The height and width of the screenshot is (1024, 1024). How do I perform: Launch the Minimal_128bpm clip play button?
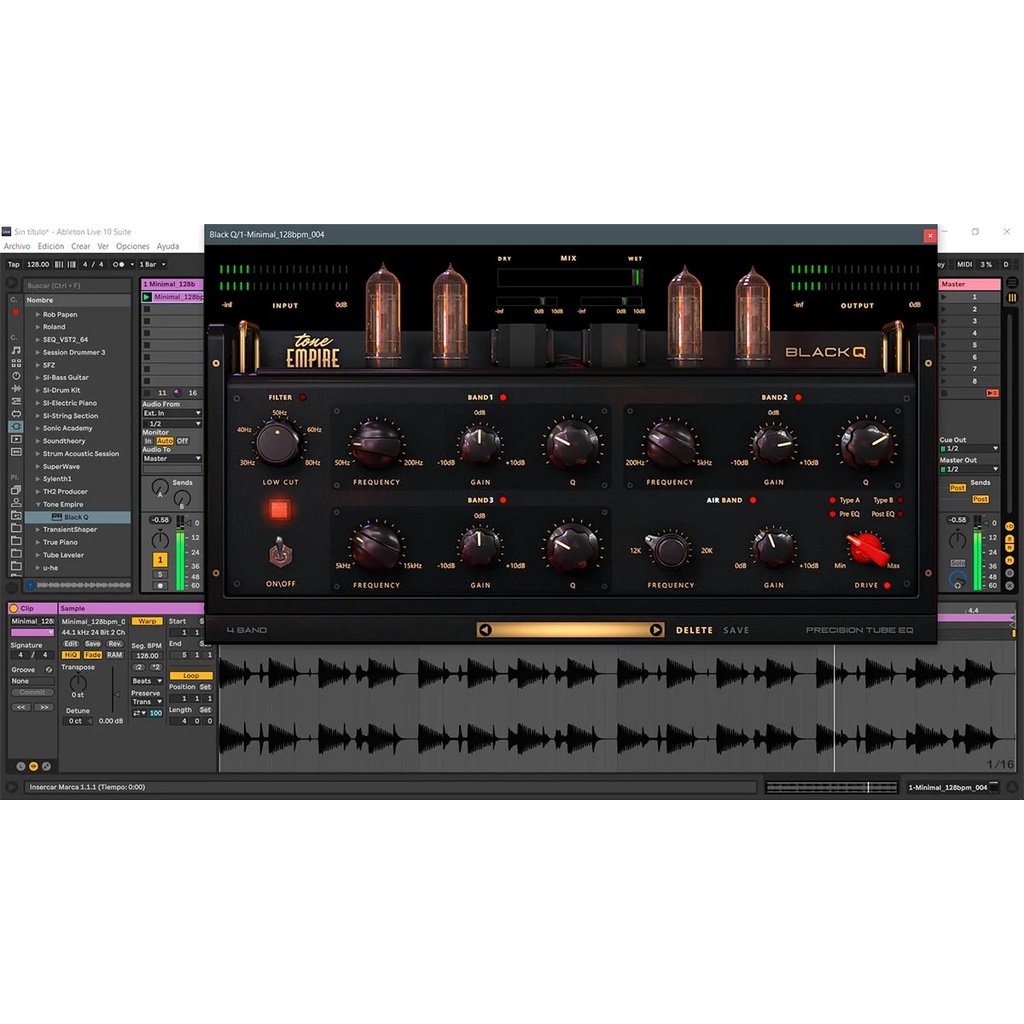coord(147,297)
